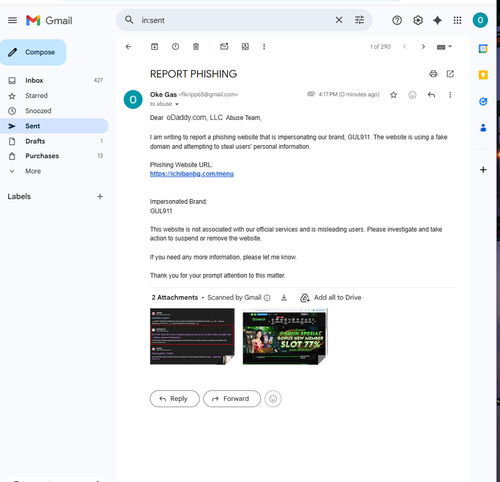Image resolution: width=500 pixels, height=482 pixels.
Task: Click Add all to Drive
Action: pyautogui.click(x=330, y=297)
